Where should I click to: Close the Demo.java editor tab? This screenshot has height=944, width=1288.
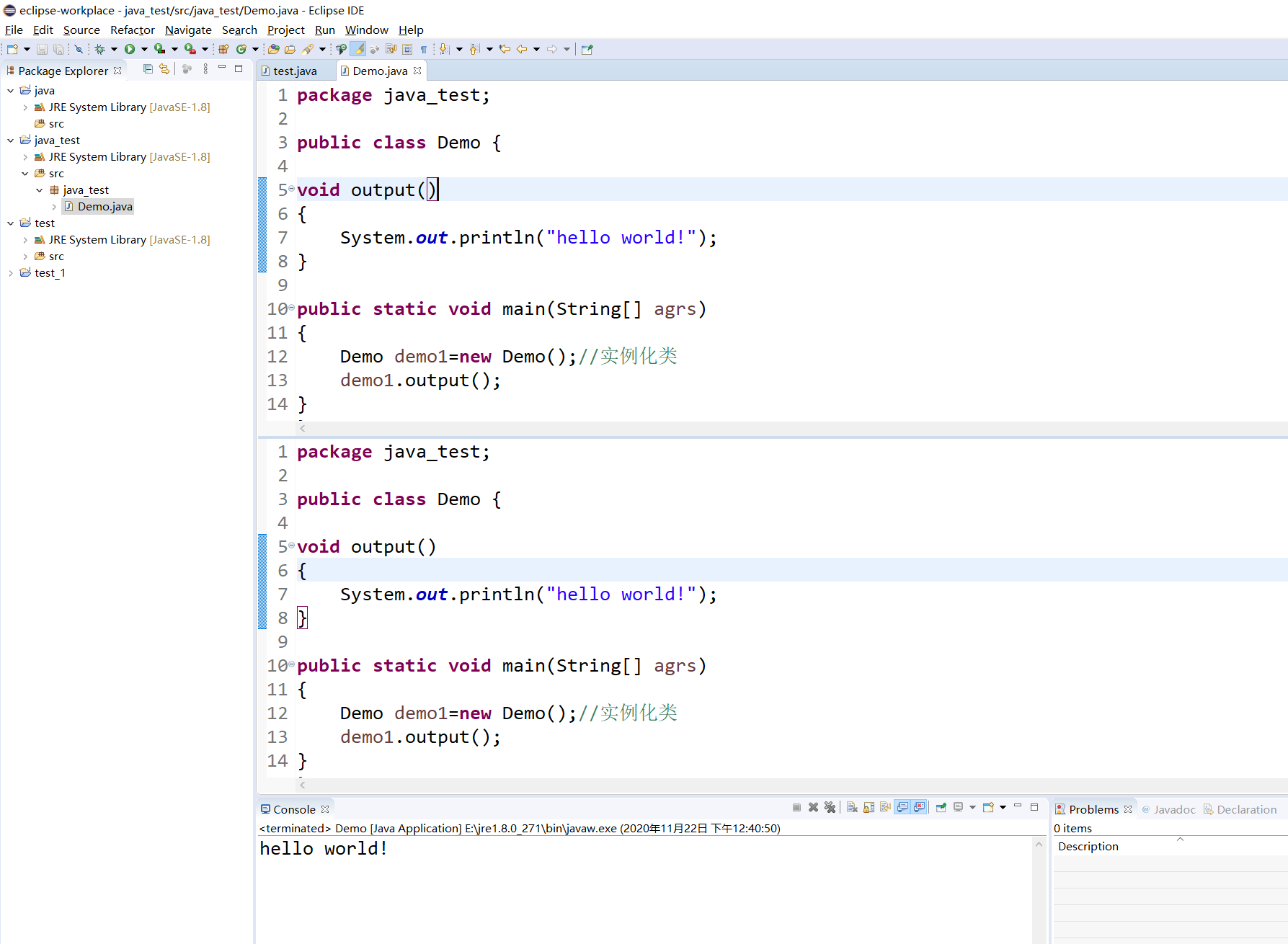417,71
